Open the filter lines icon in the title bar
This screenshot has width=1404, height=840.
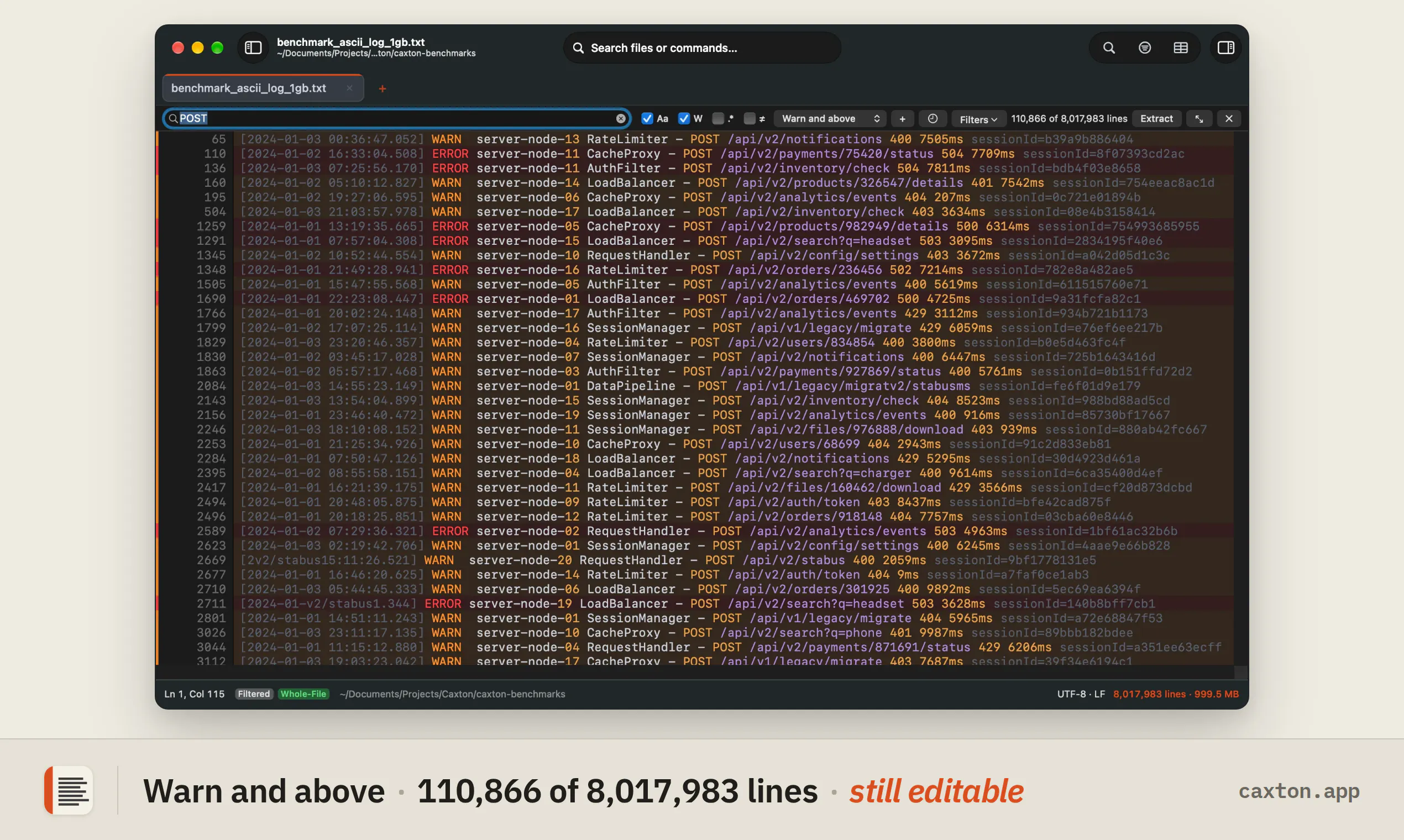1144,48
